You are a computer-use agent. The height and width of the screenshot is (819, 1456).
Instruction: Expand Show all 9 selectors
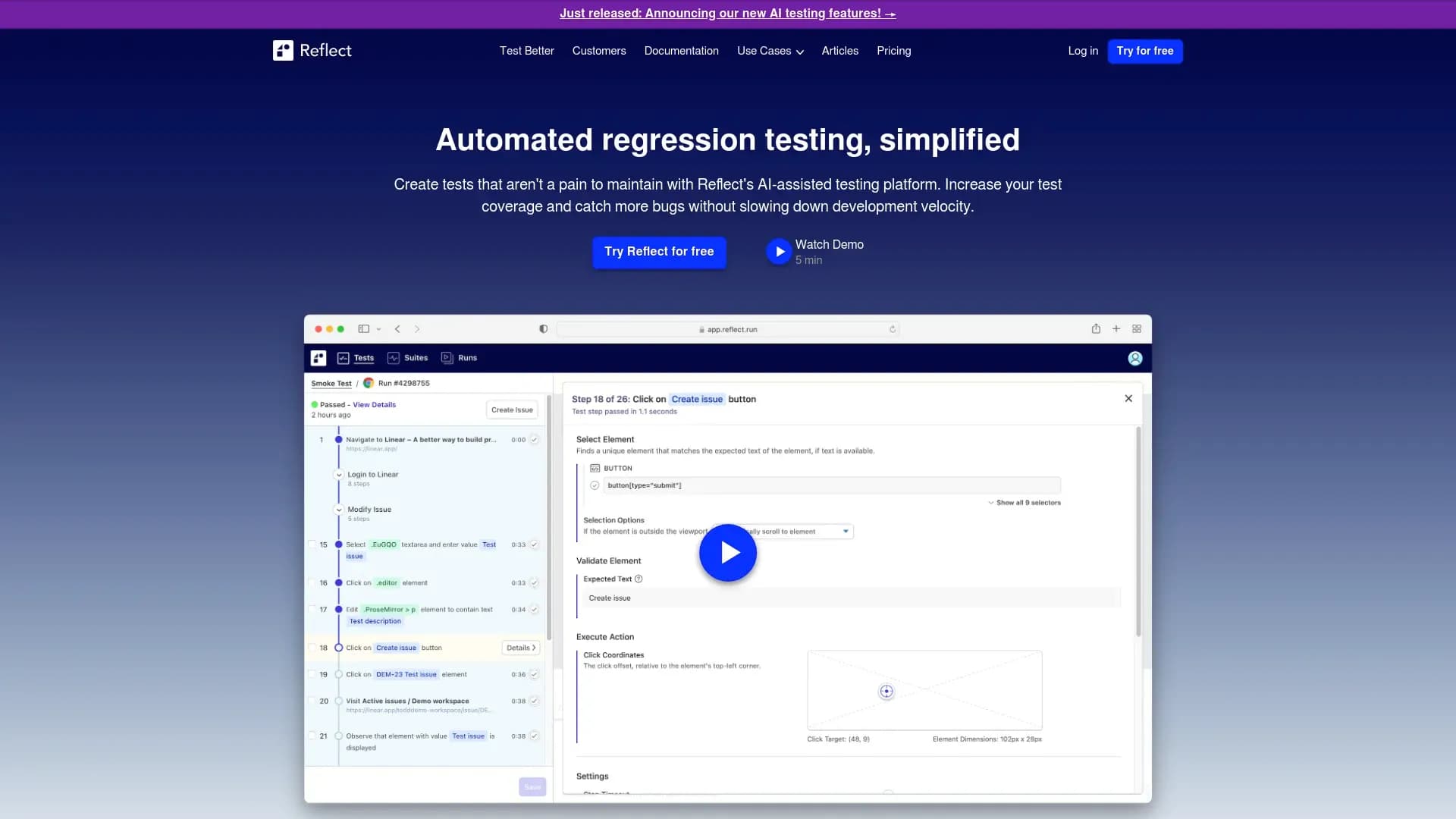coord(1024,503)
